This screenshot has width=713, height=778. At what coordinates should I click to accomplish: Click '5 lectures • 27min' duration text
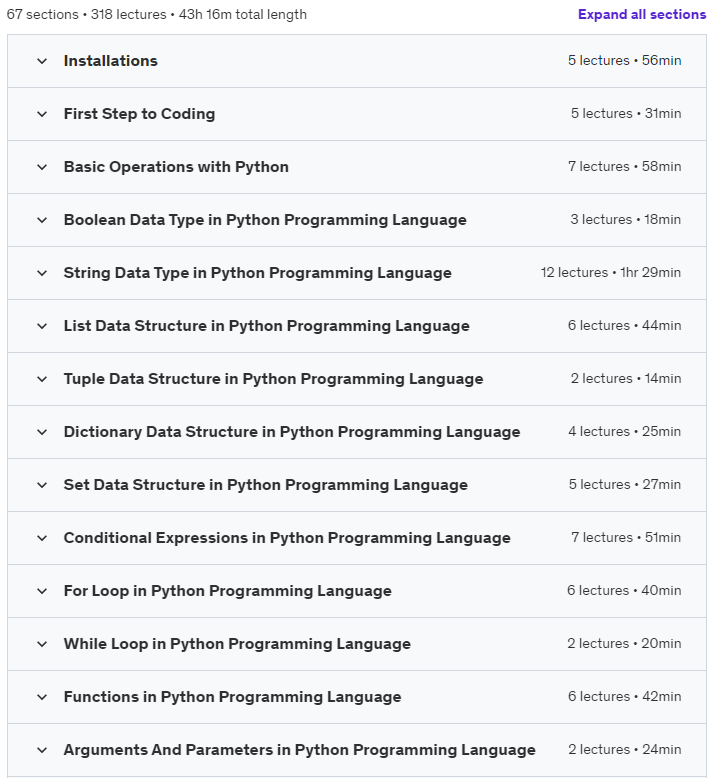[625, 484]
